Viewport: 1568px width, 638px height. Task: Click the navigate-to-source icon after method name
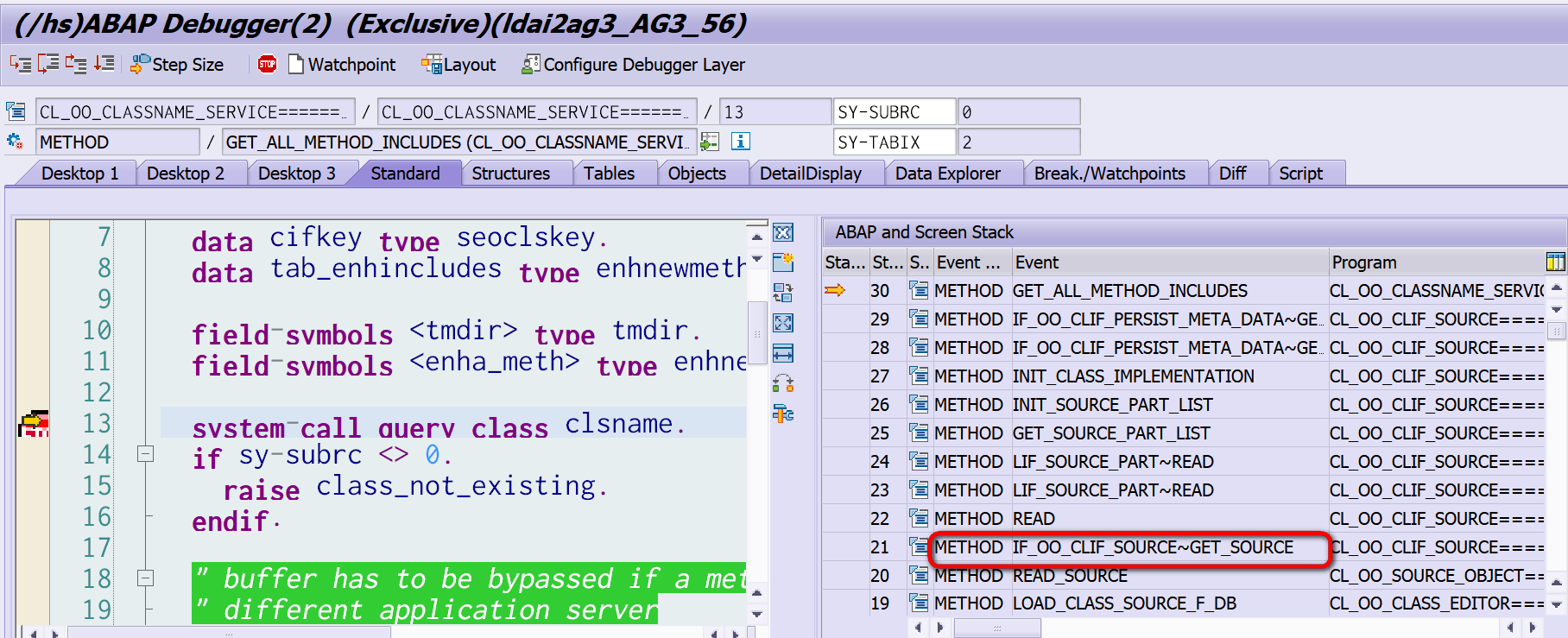click(x=710, y=142)
